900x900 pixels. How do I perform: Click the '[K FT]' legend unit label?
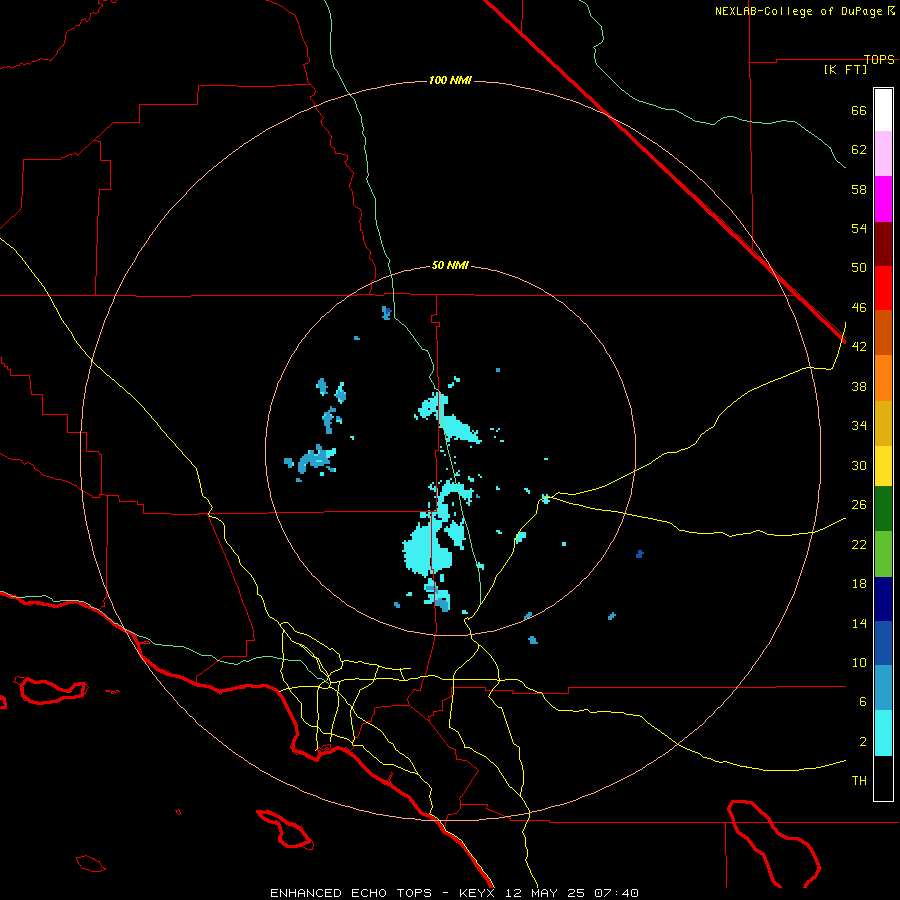pos(845,69)
